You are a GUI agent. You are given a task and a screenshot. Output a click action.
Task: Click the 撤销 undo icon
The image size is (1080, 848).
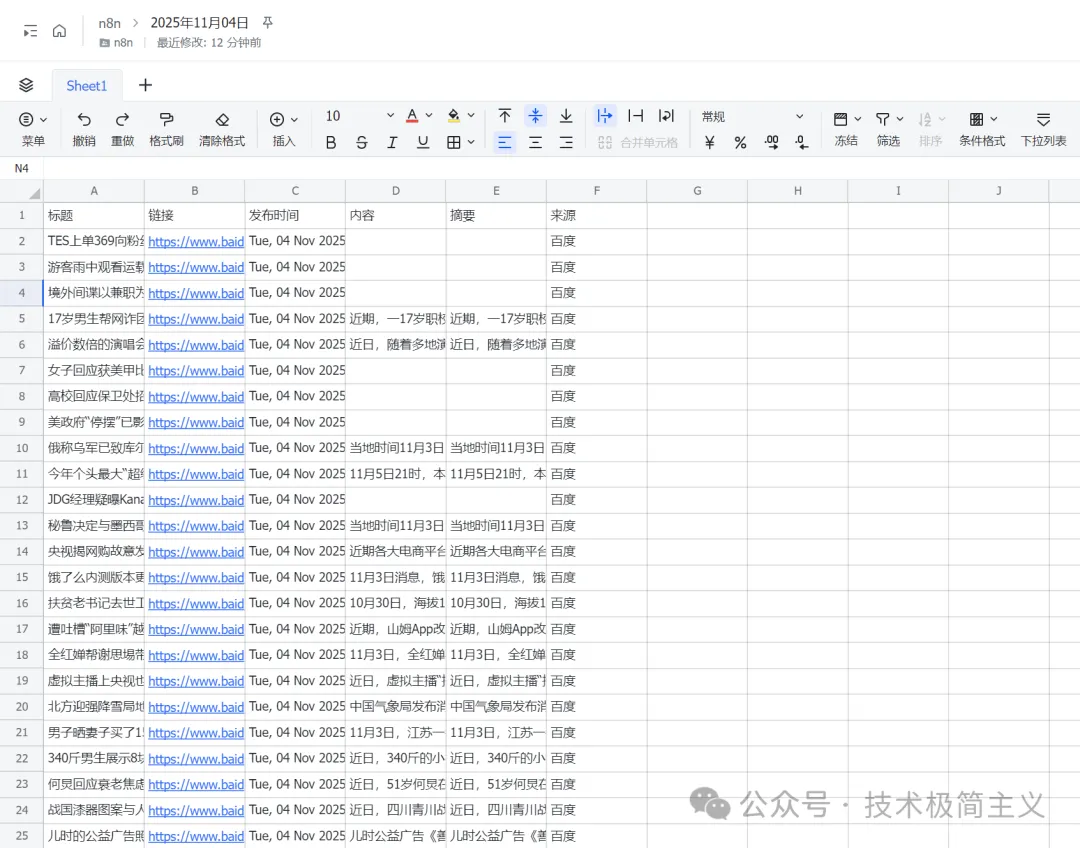(84, 119)
